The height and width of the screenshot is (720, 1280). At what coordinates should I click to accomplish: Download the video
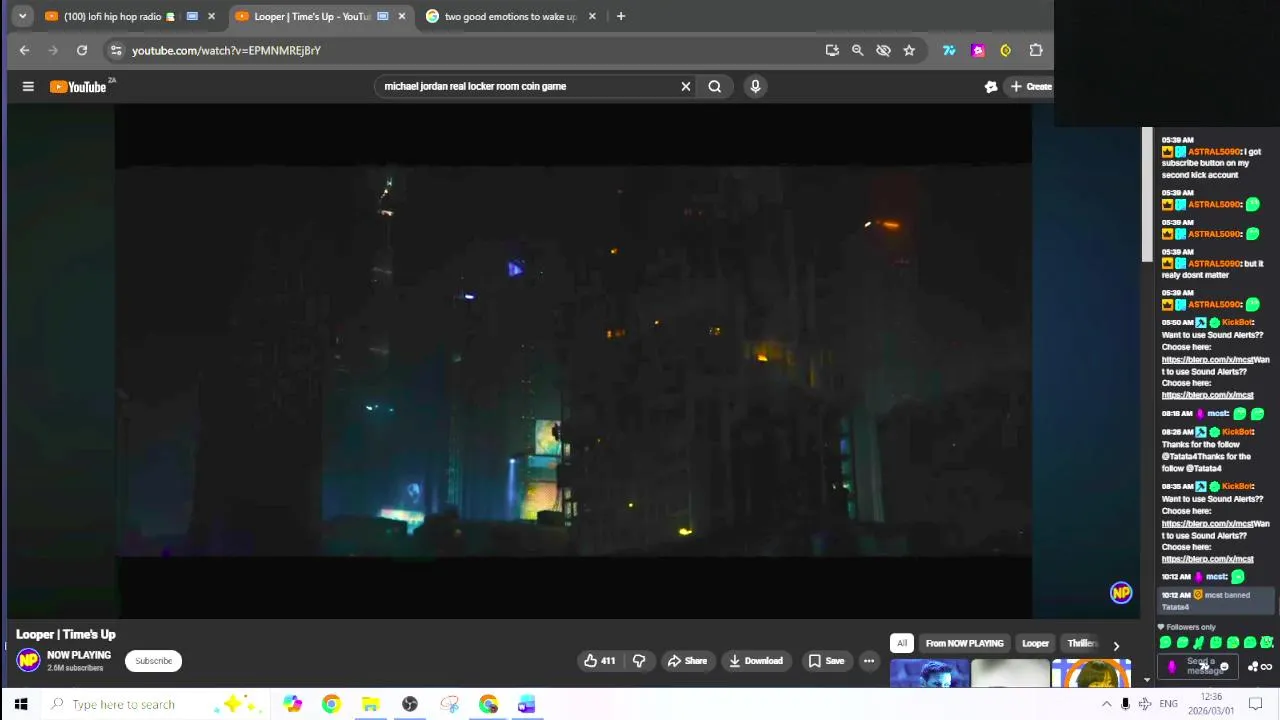(756, 660)
